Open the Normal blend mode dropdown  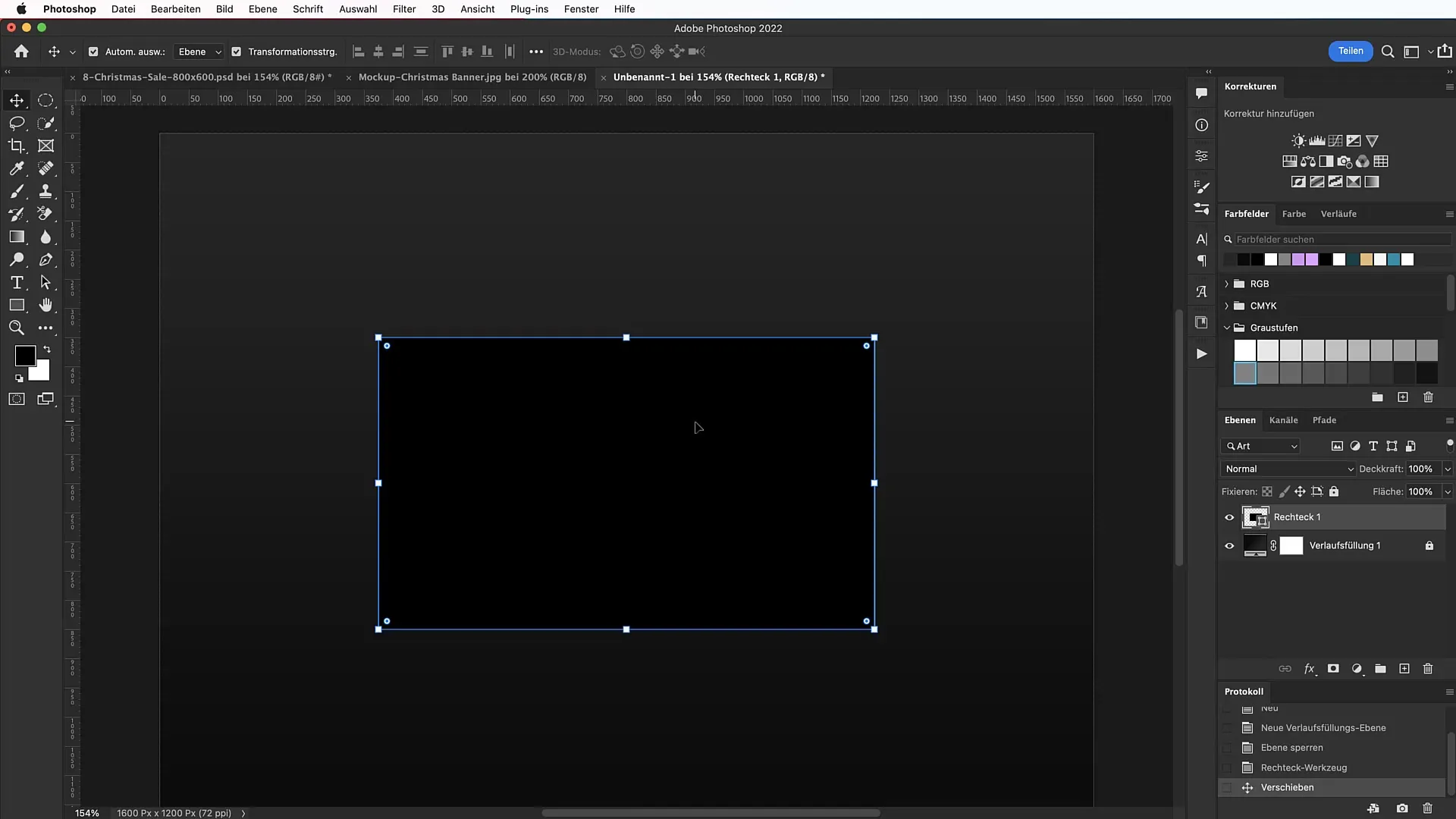point(1288,469)
